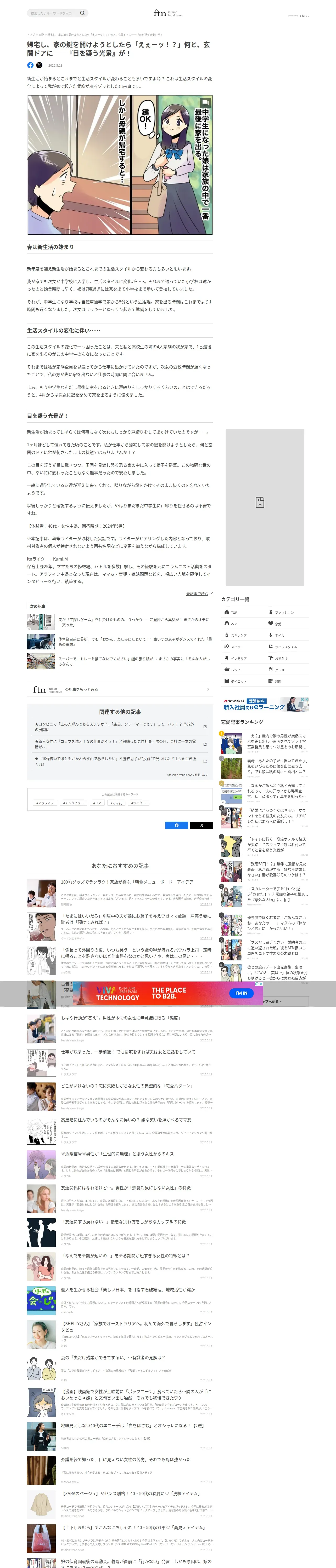Open article 妻の「夫だけ残業ができてずるい」
336x1568 pixels.
click(120, 1369)
